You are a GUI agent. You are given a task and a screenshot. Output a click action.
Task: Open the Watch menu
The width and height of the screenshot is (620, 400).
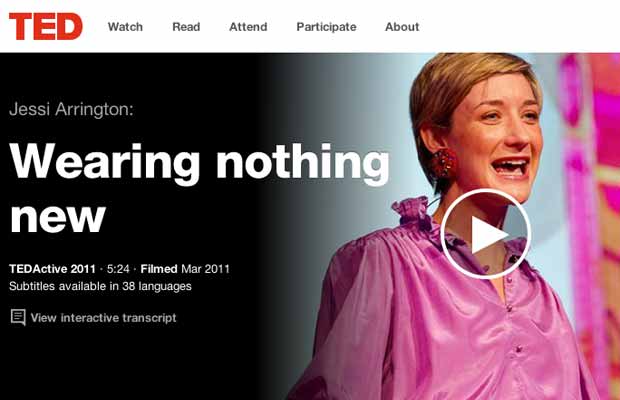click(x=125, y=27)
